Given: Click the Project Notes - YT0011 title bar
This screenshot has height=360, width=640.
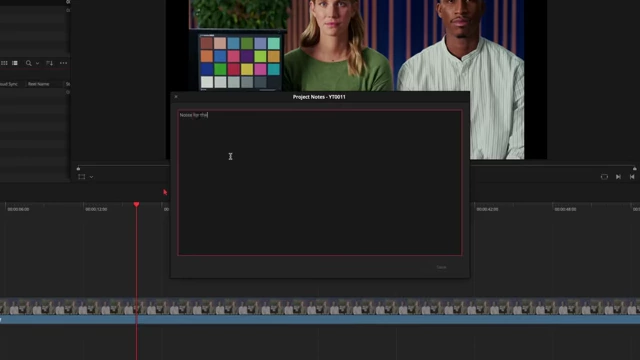Looking at the screenshot, I should tap(319, 97).
